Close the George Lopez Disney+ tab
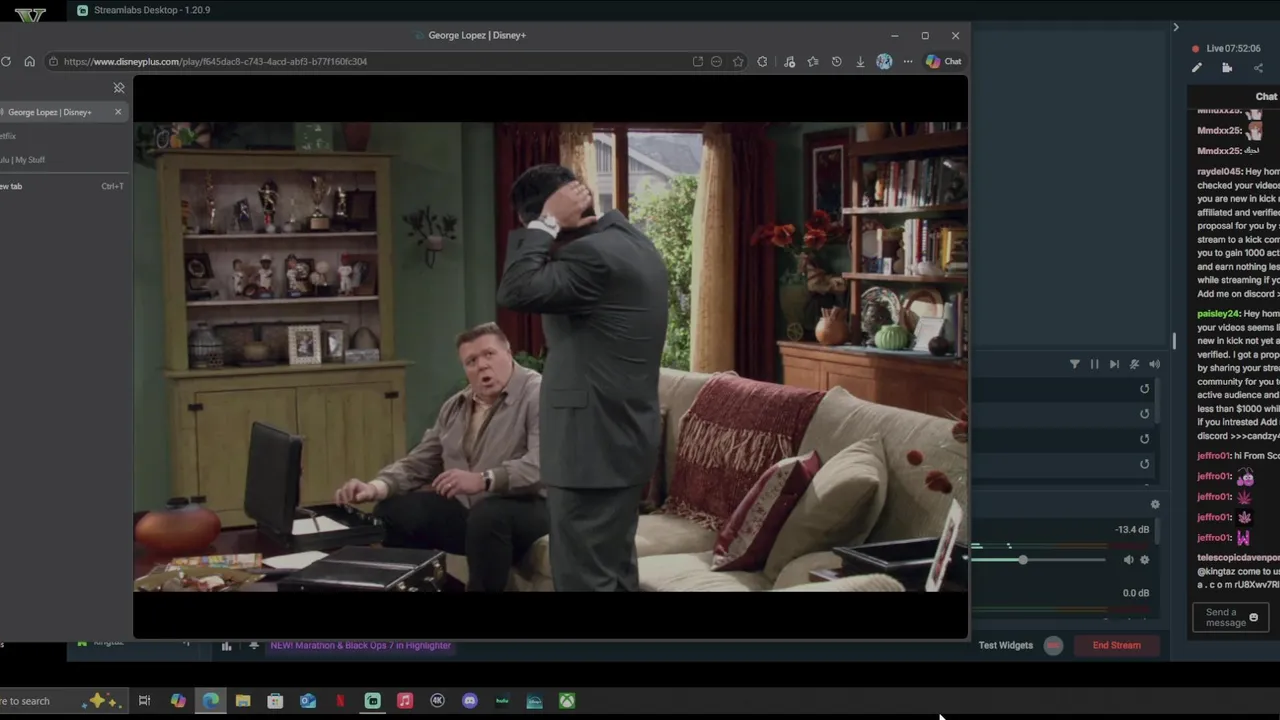This screenshot has width=1280, height=720. pos(118,112)
